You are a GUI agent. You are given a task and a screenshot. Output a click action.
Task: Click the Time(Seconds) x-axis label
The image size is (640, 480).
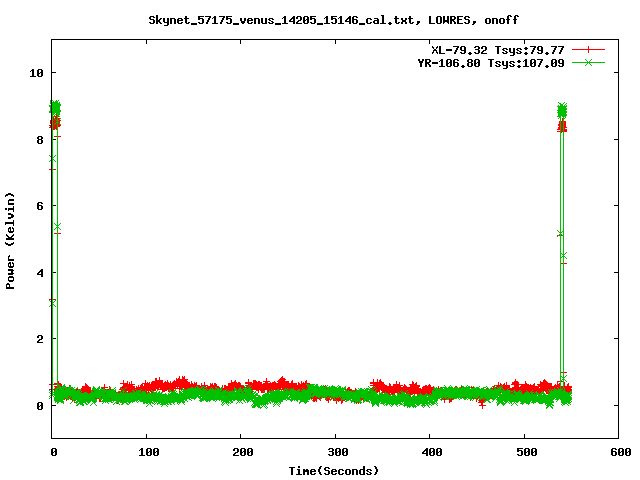pos(333,470)
